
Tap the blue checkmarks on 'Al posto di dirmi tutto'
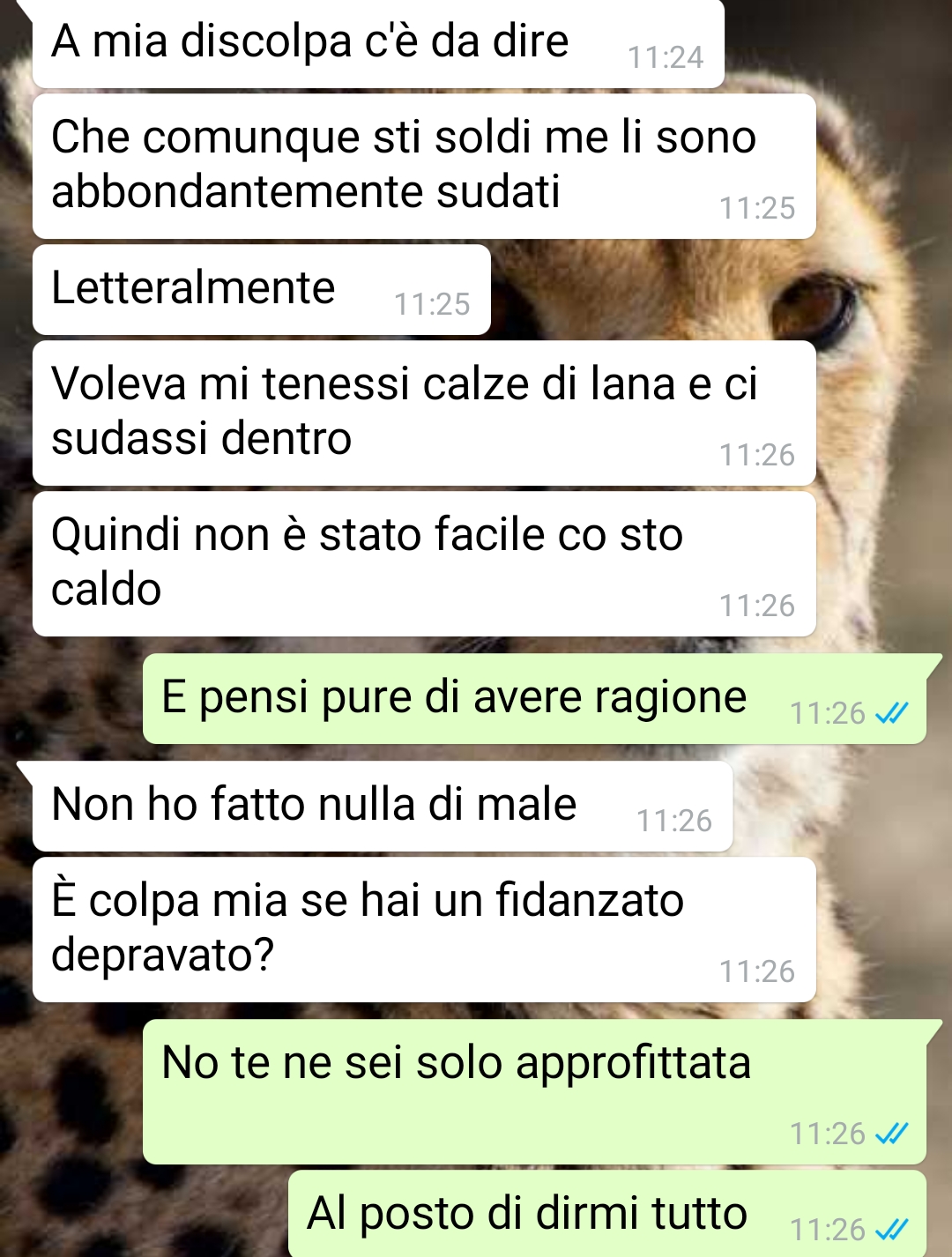pyautogui.click(x=891, y=1230)
